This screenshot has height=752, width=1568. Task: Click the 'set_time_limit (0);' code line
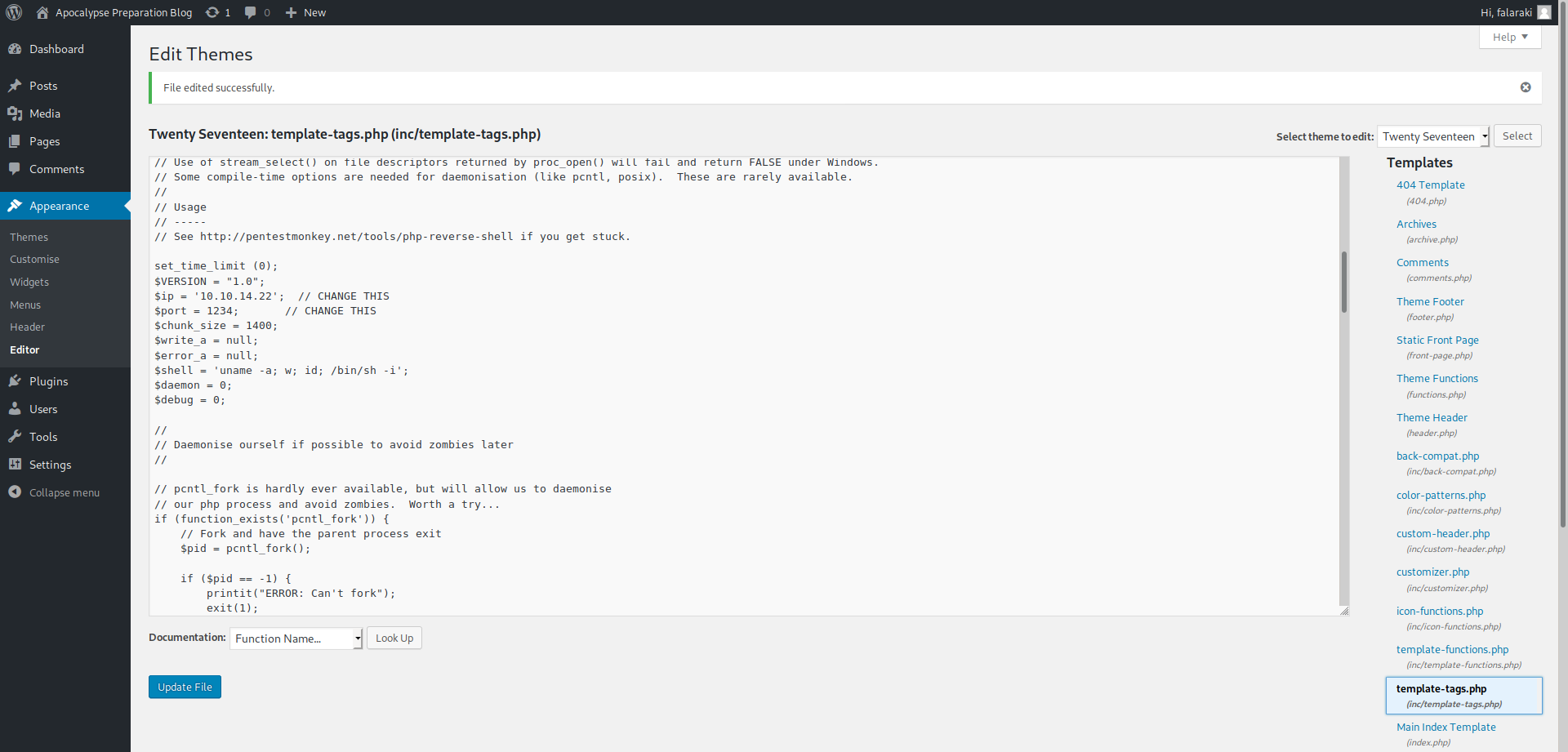(216, 266)
